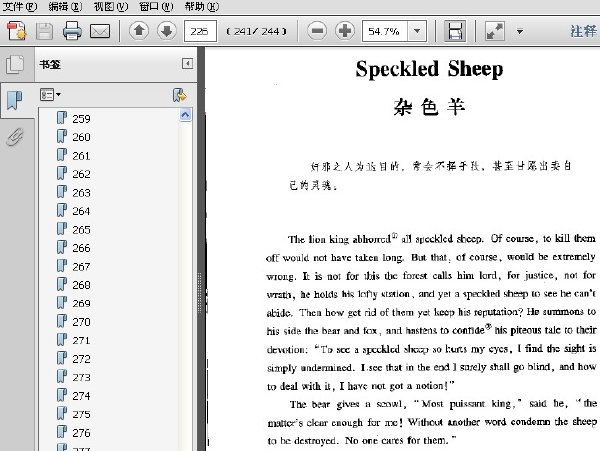Zoom out with the minus button
This screenshot has width=600, height=451.
point(317,31)
